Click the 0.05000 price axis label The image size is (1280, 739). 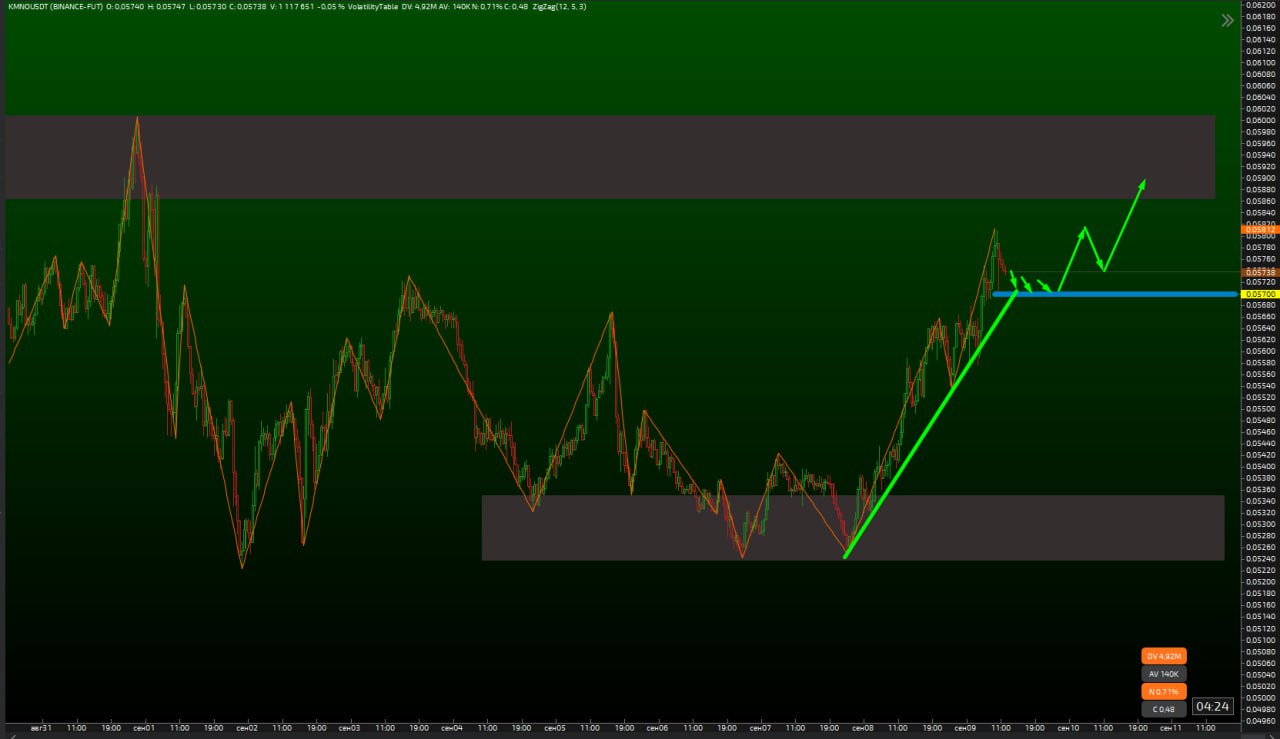click(x=1261, y=697)
